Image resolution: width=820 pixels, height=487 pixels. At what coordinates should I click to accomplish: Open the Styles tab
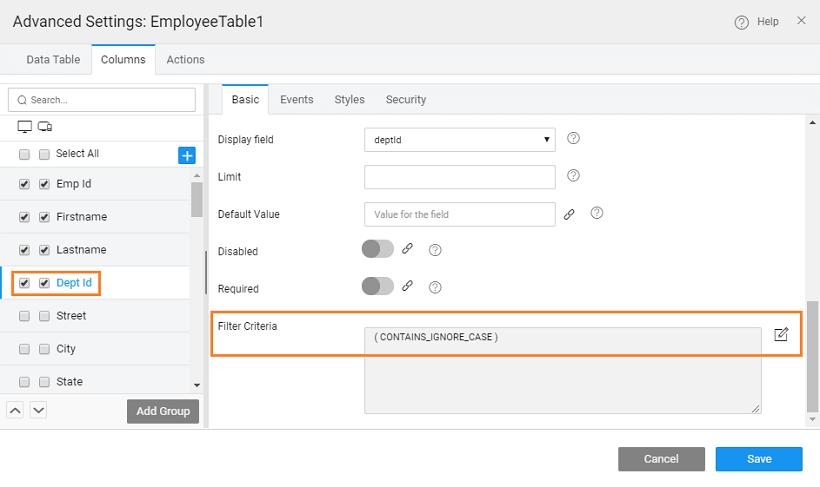click(x=349, y=100)
